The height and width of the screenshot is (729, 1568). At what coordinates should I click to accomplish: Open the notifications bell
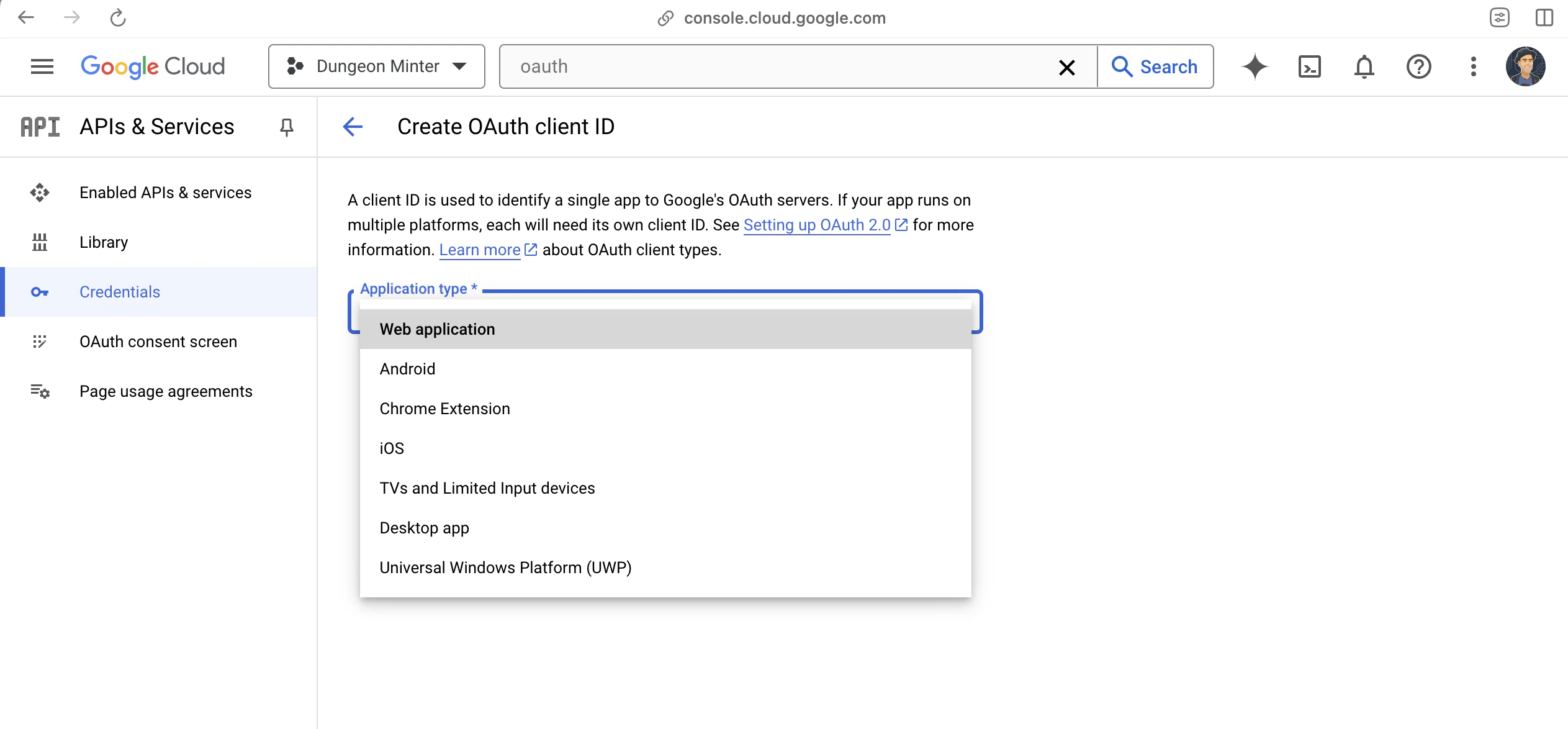pos(1364,66)
